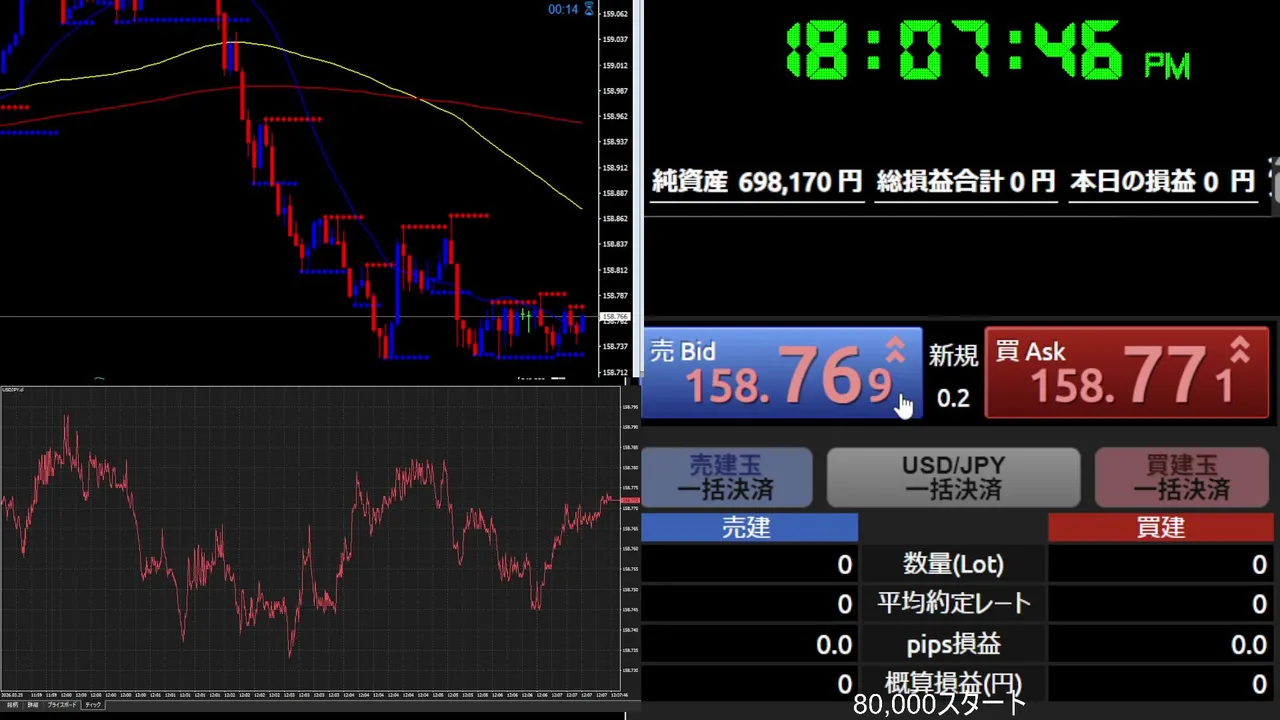Image resolution: width=1280 pixels, height=720 pixels.
Task: Open the 銘柄 tab below the tick chart
Action: click(12, 705)
